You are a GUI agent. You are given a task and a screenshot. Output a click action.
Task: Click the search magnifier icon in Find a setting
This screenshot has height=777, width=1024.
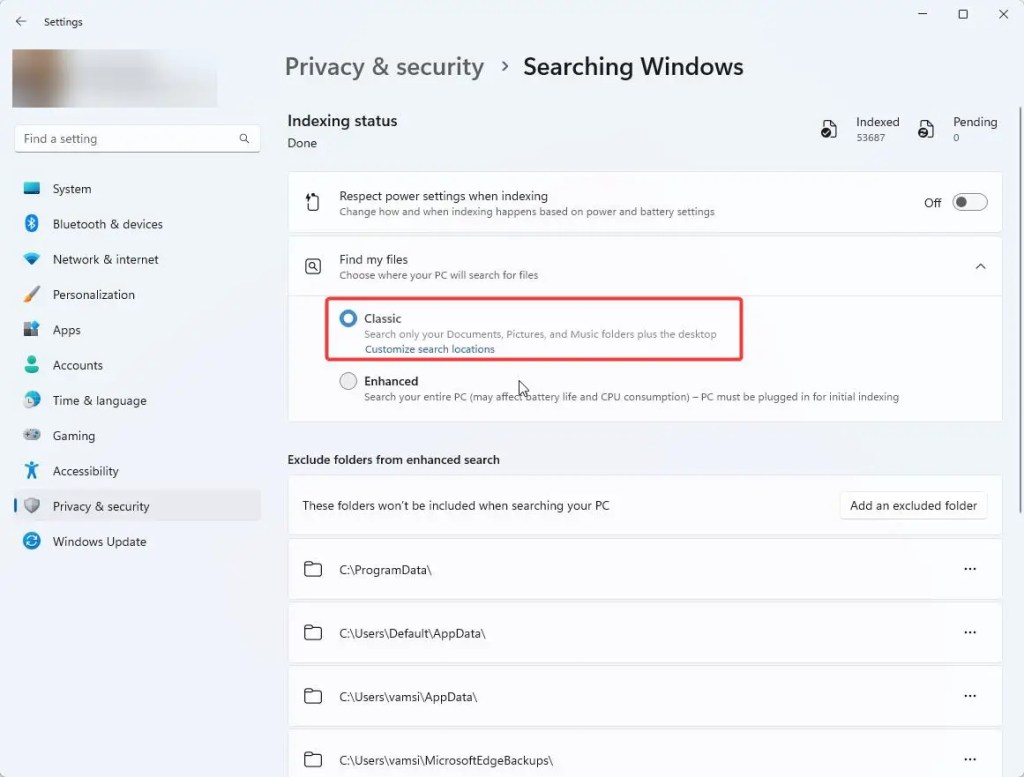pos(244,138)
